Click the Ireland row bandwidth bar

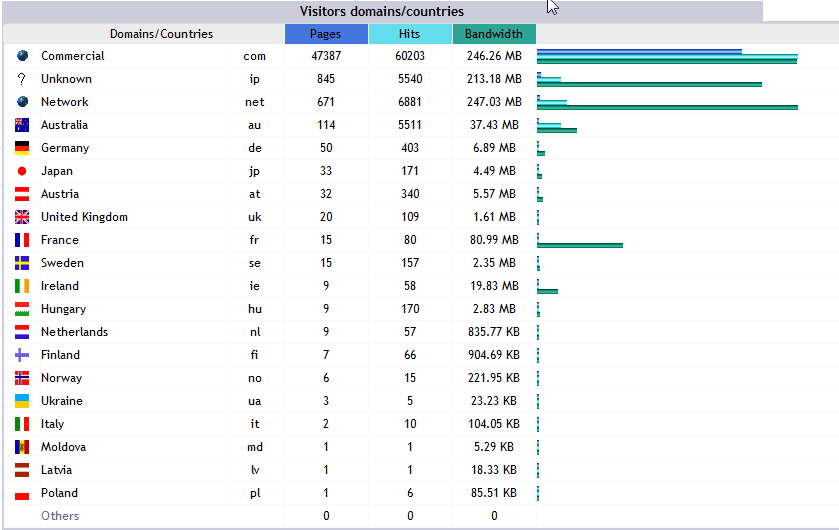coord(547,291)
